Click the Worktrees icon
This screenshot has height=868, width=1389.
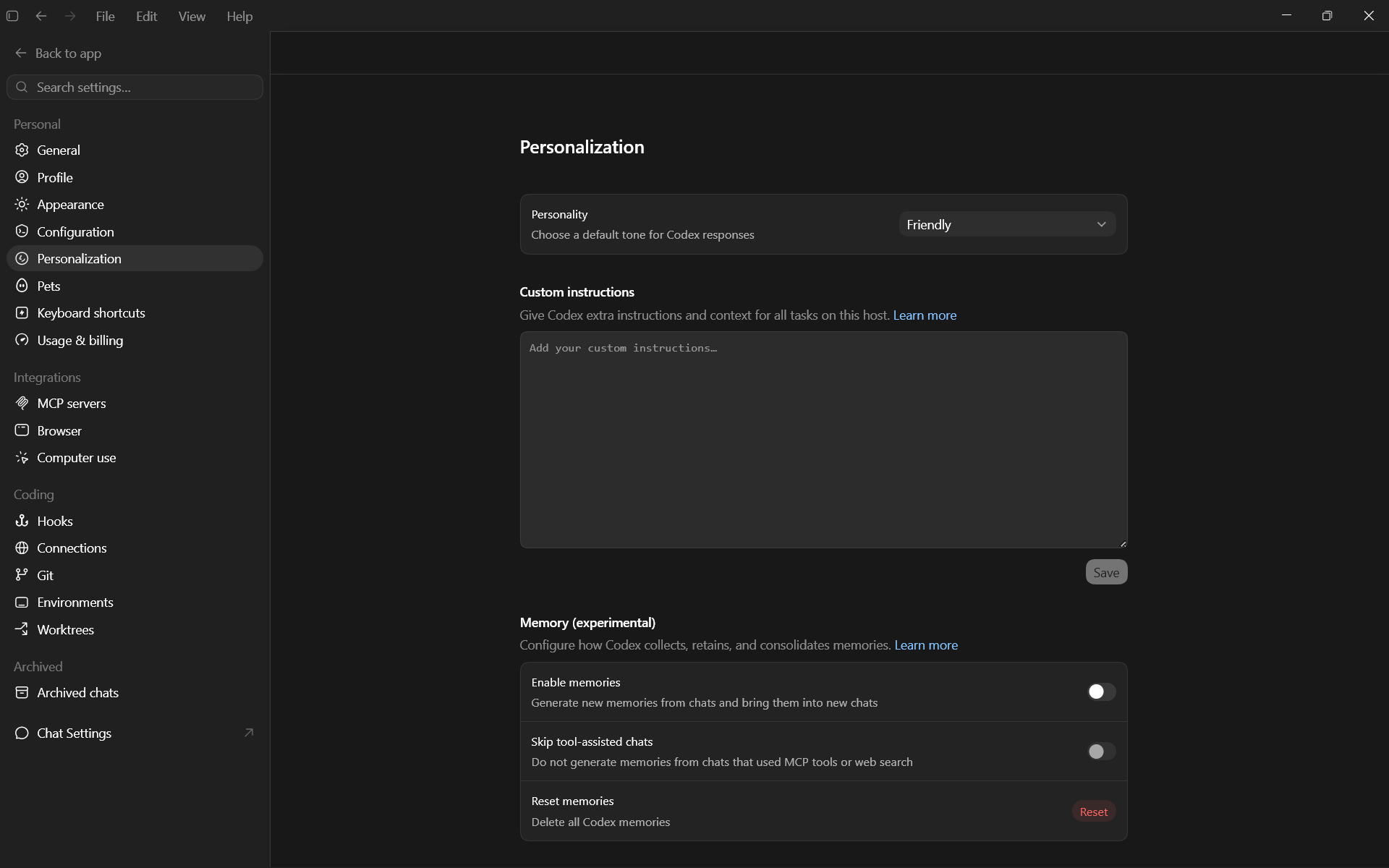pyautogui.click(x=22, y=629)
